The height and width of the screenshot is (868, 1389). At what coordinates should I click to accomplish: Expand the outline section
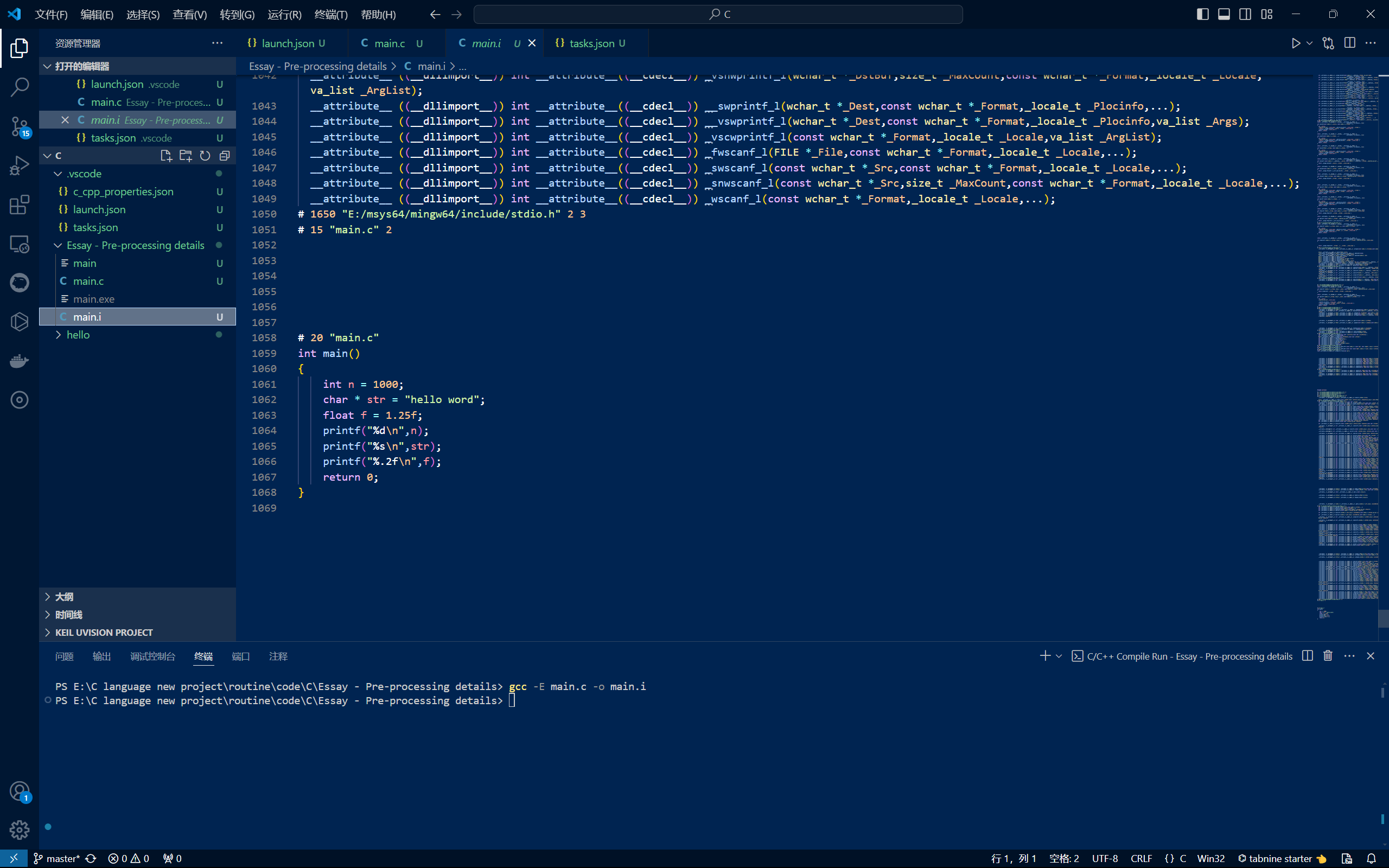tap(138, 597)
